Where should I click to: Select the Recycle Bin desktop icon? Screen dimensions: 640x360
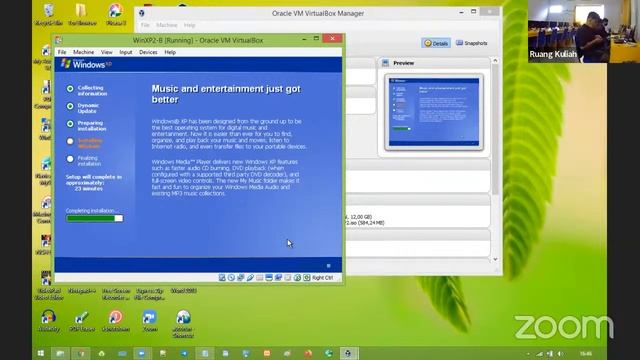[49, 15]
